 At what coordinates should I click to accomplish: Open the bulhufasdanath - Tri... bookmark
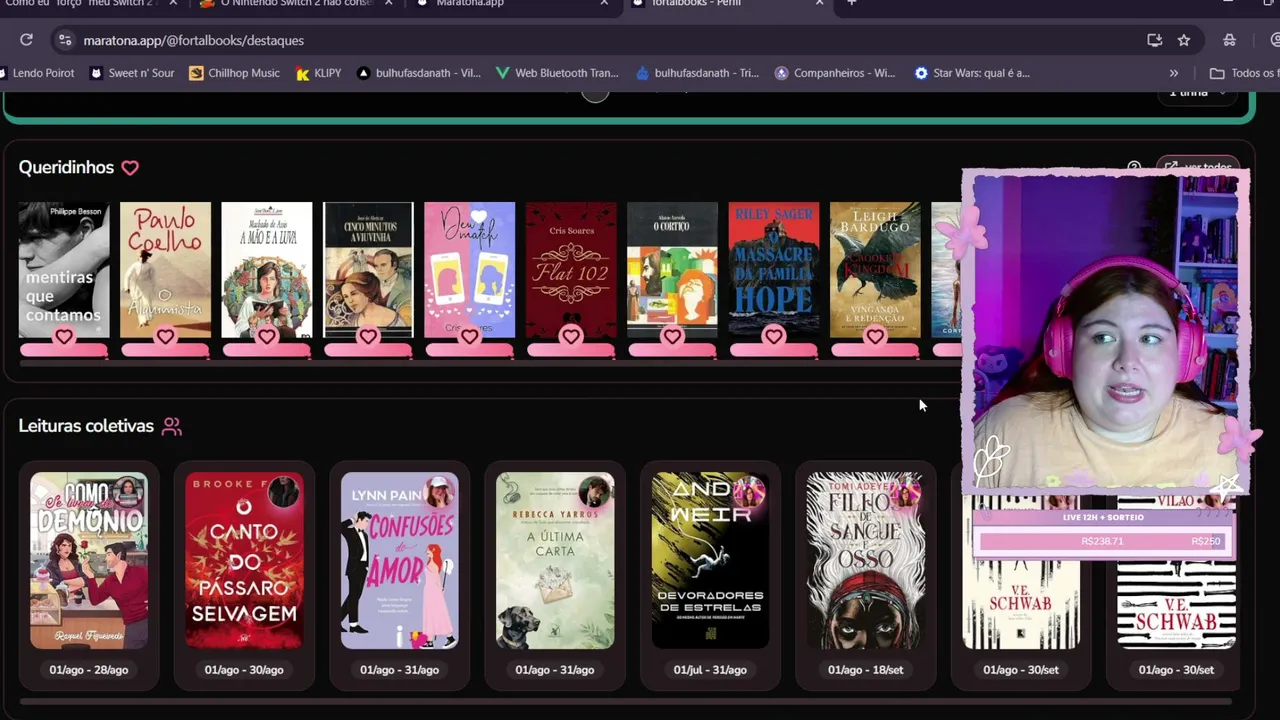tap(698, 73)
